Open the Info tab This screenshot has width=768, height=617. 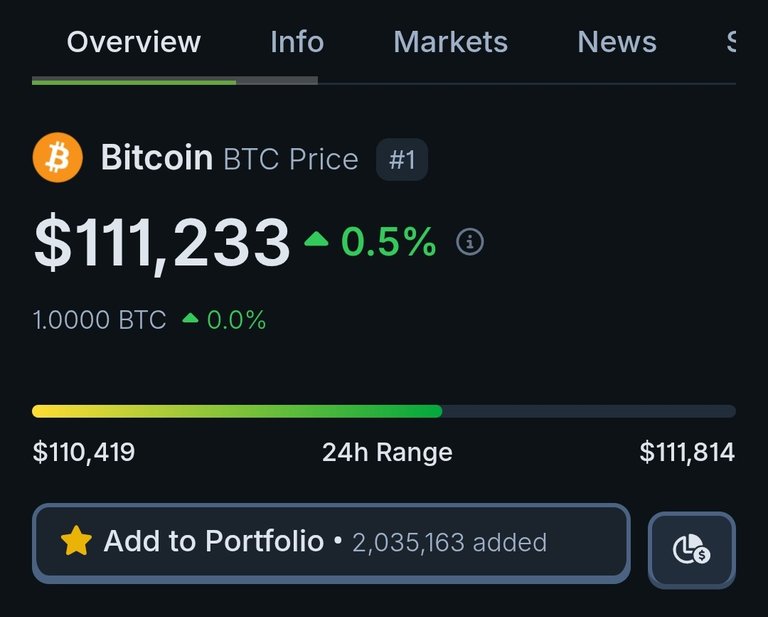pyautogui.click(x=297, y=42)
